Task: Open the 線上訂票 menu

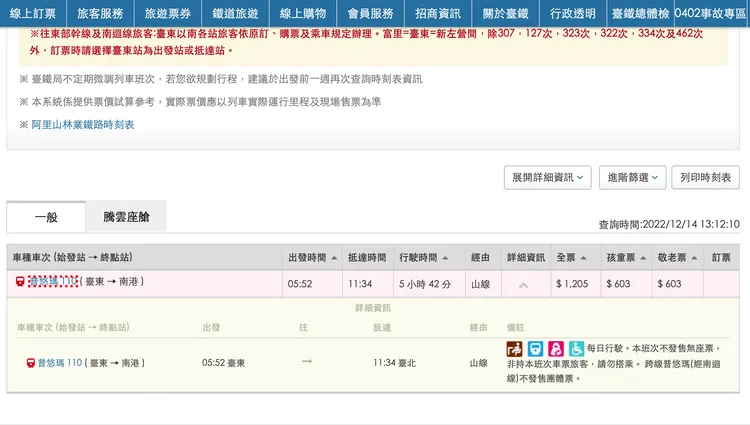Action: [33, 13]
